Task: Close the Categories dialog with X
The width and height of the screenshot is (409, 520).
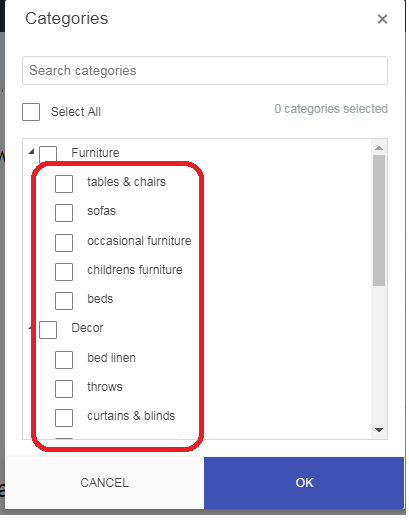Action: point(382,19)
